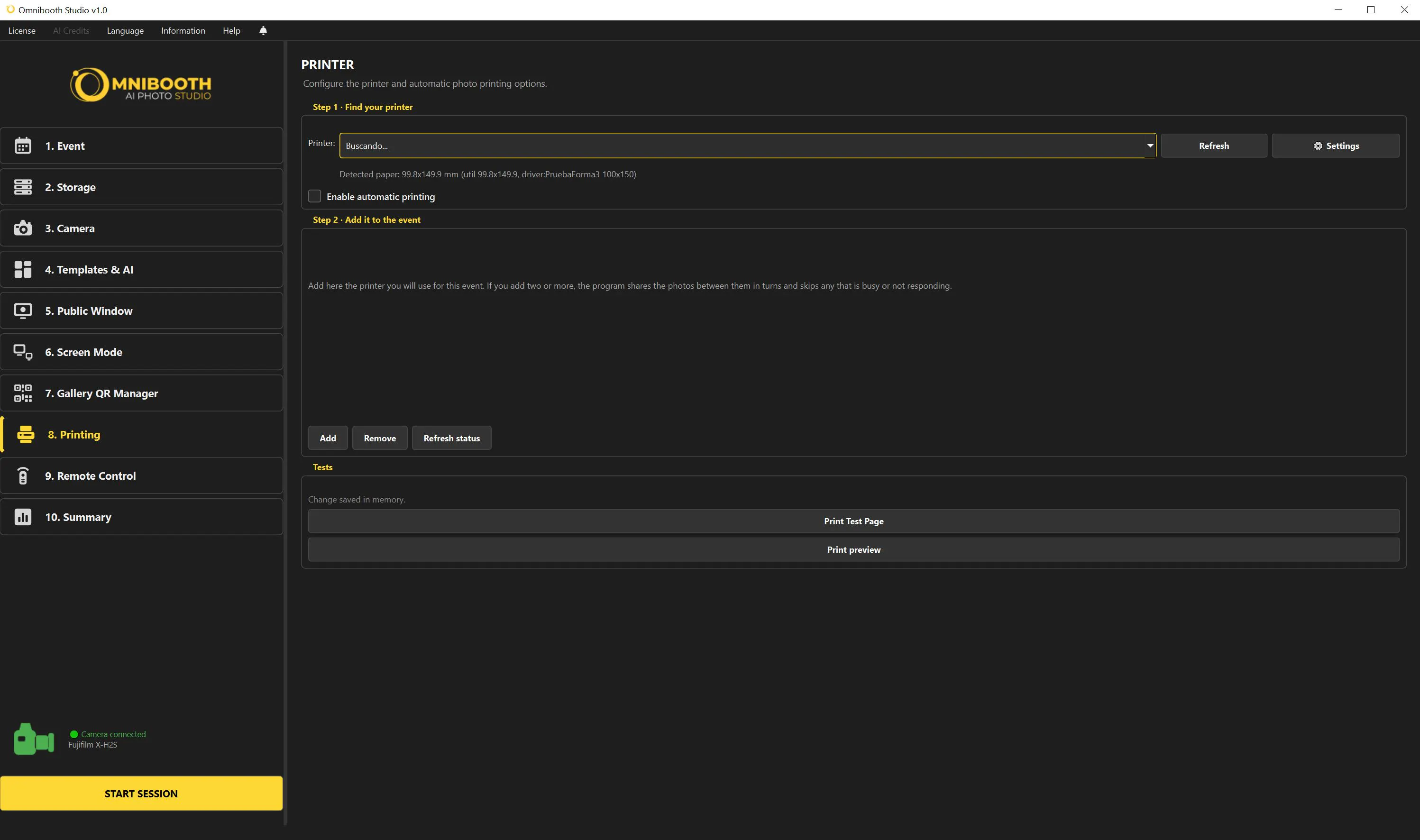1420x840 pixels.
Task: Click Print Test Page button
Action: coord(853,521)
